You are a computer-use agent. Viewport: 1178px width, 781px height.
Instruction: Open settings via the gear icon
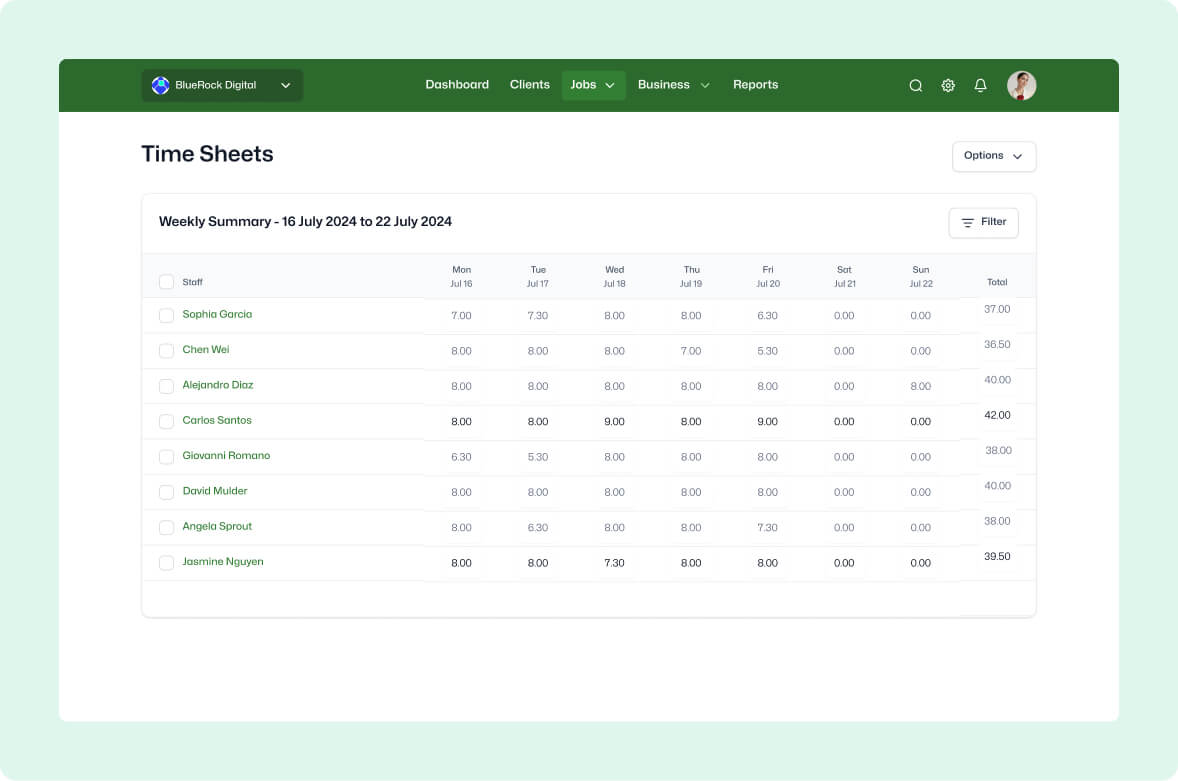948,85
